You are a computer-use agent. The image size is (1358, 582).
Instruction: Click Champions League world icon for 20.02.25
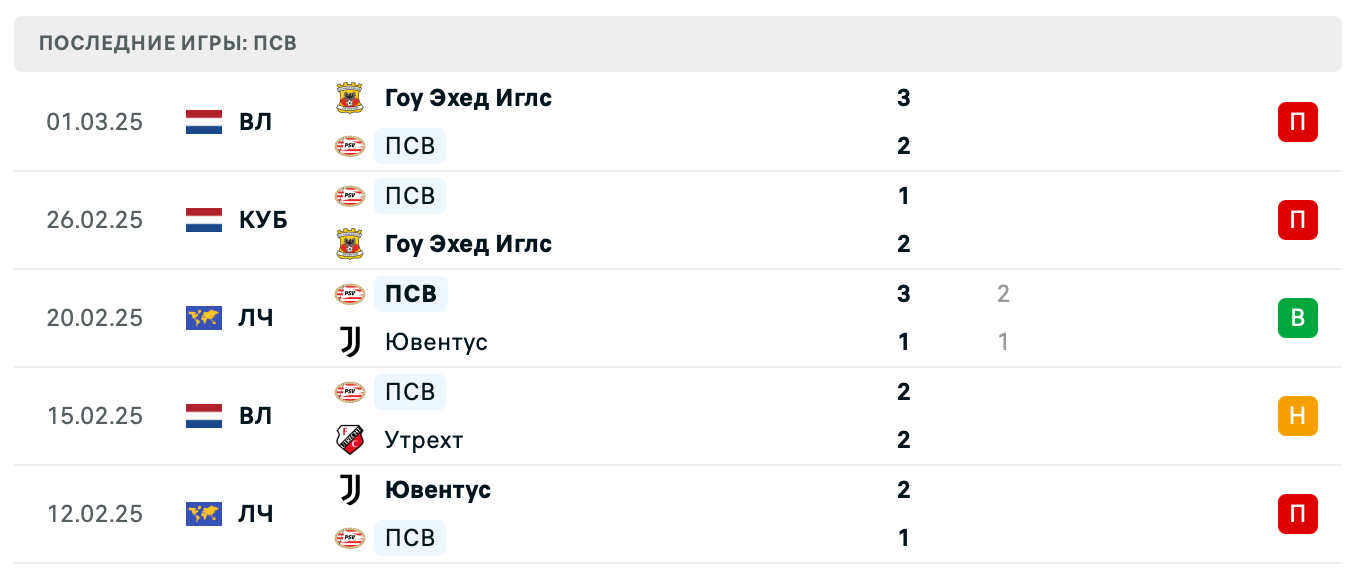click(x=204, y=318)
